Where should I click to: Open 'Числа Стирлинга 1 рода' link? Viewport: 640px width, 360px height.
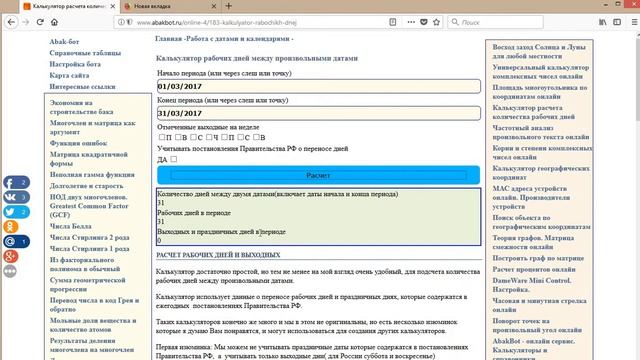point(89,249)
